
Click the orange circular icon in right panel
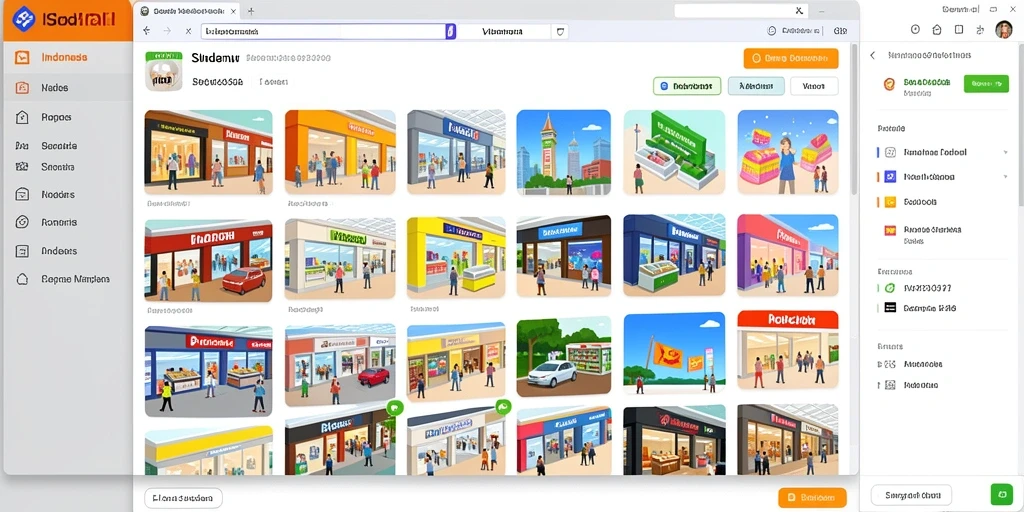[x=888, y=84]
